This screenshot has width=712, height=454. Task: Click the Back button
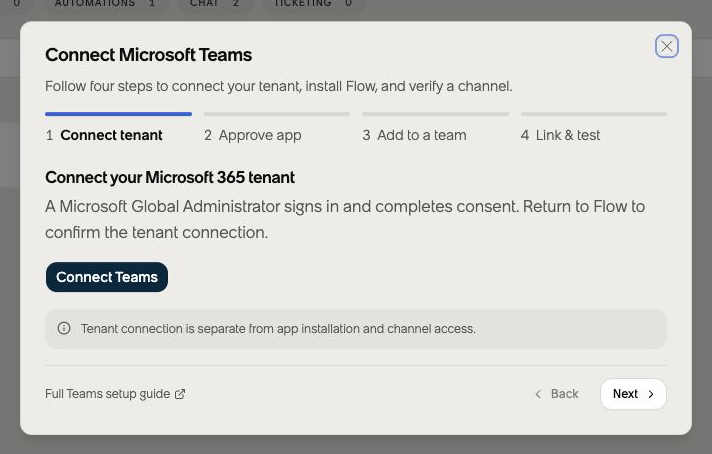click(x=557, y=394)
